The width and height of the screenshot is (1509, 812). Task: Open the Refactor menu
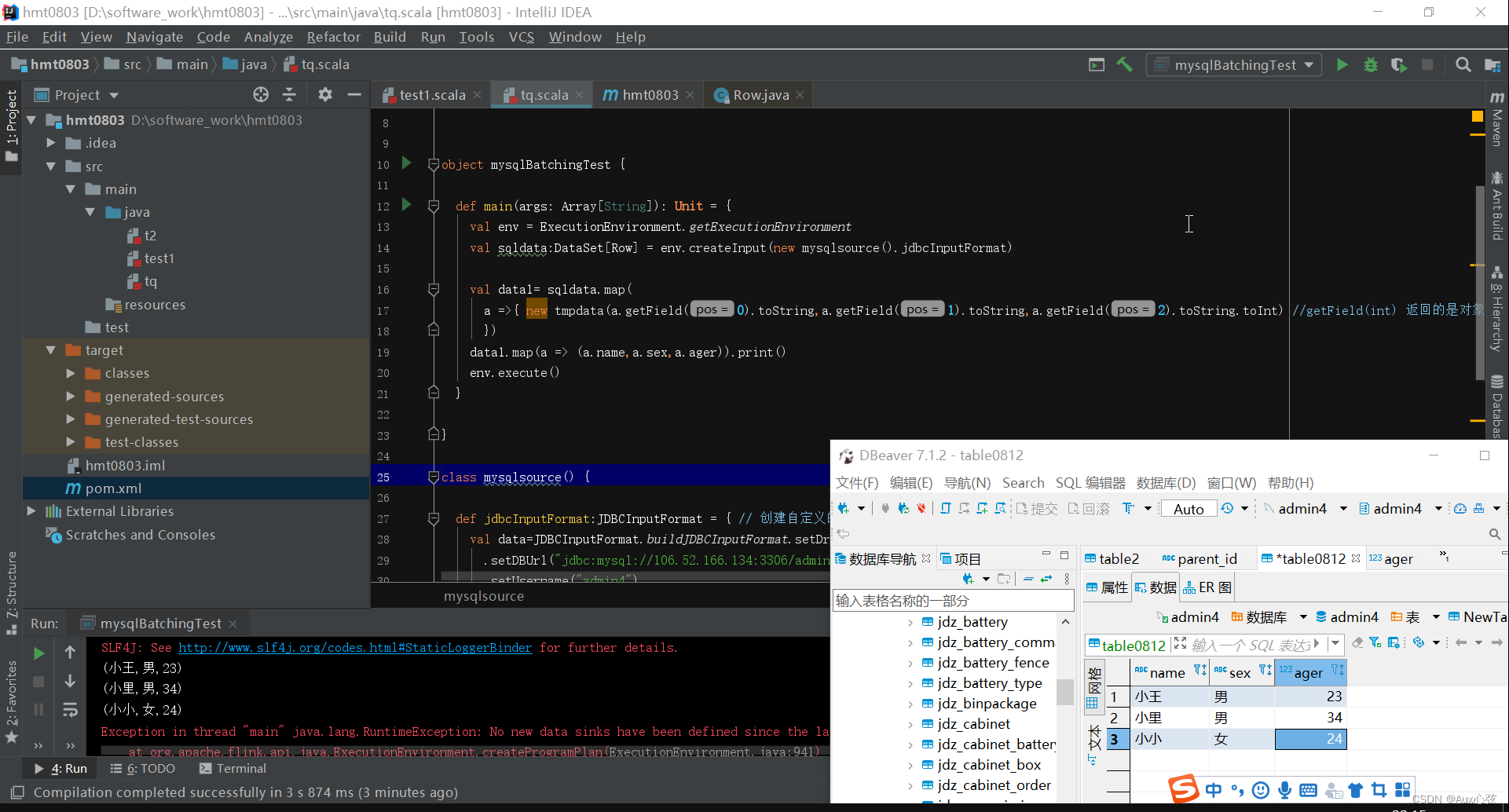pos(333,36)
